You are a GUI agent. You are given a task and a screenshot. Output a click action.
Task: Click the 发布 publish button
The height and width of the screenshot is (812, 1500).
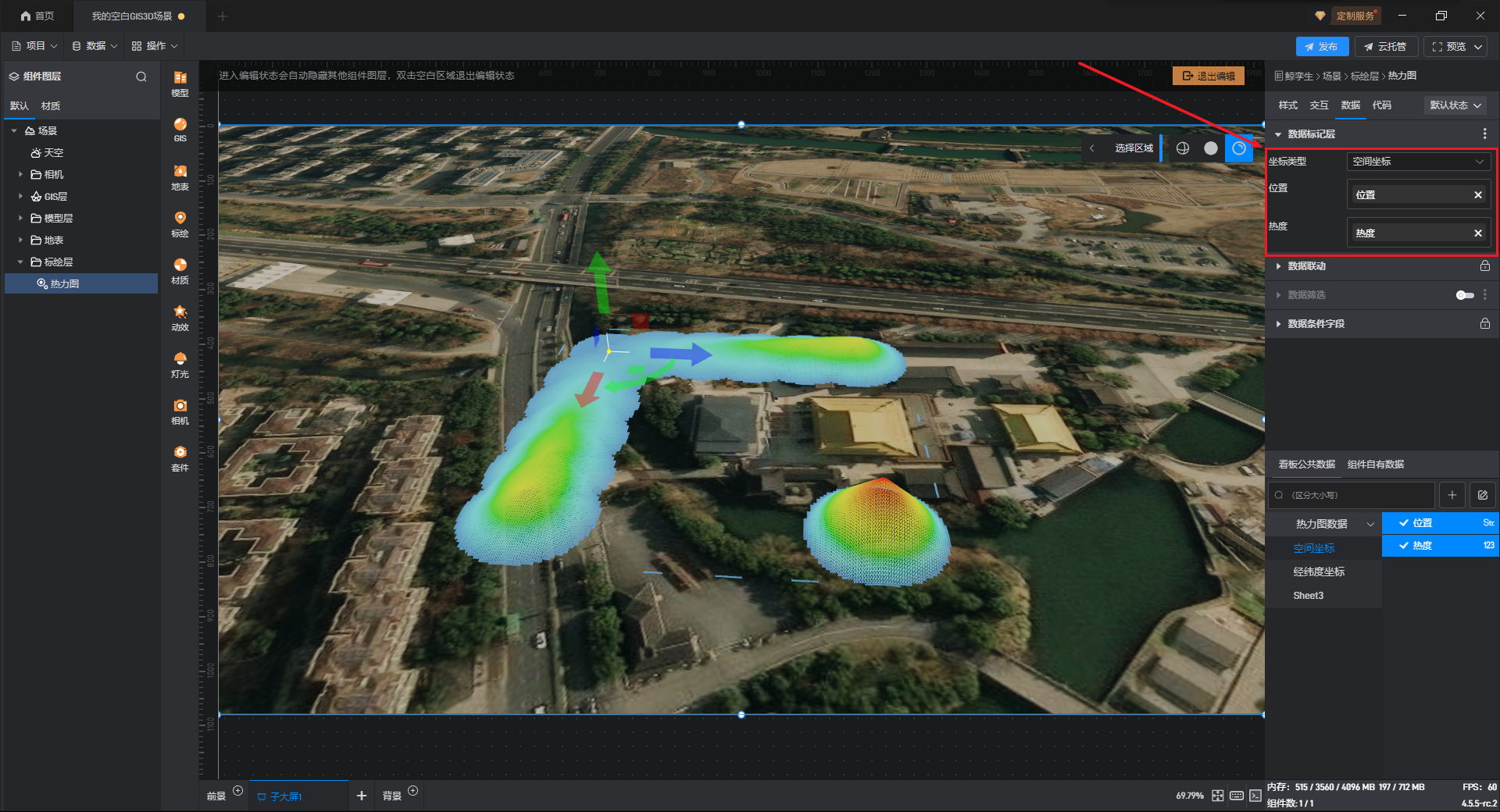point(1321,47)
